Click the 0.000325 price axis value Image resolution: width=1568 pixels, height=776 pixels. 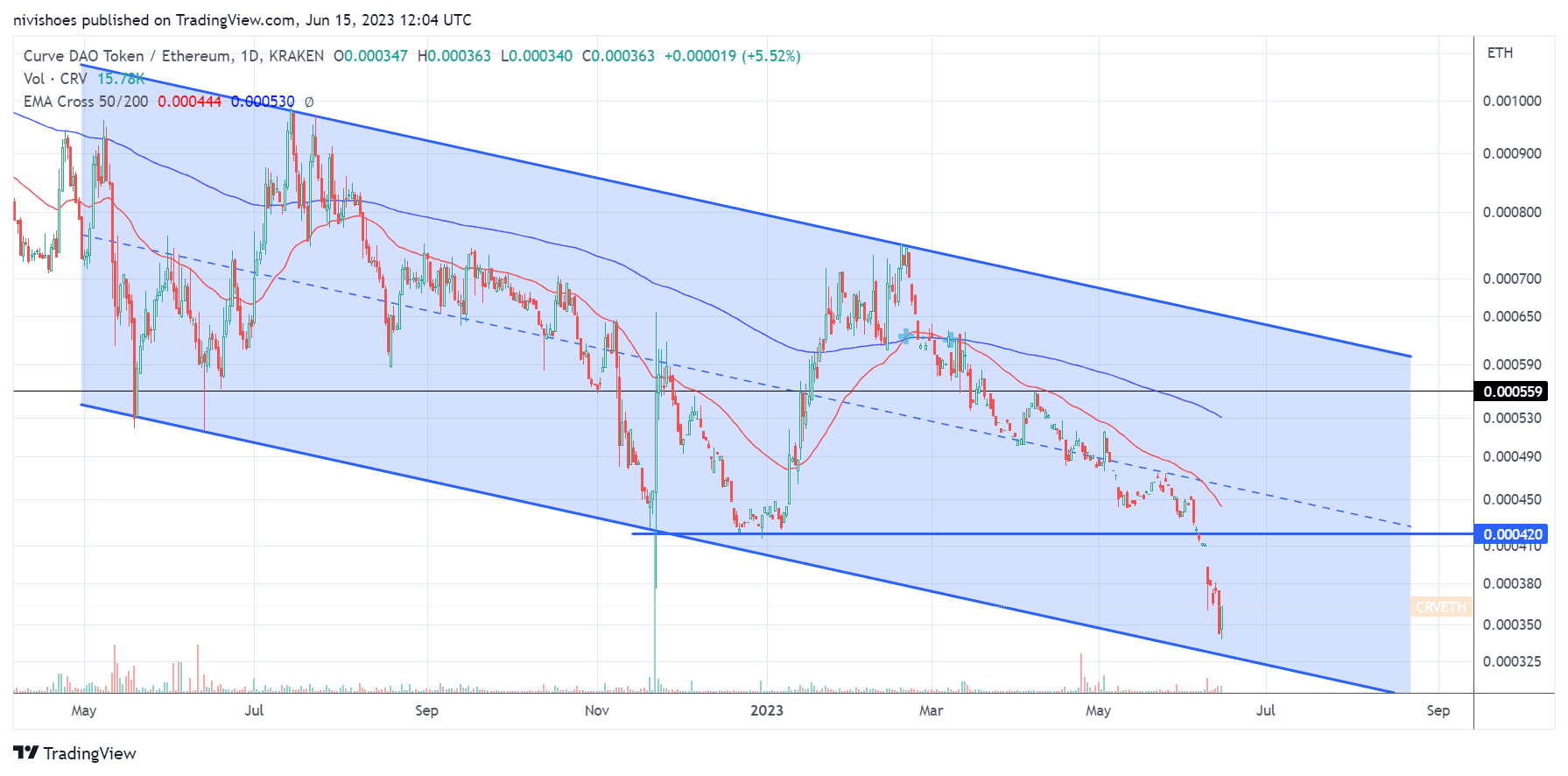click(1512, 661)
